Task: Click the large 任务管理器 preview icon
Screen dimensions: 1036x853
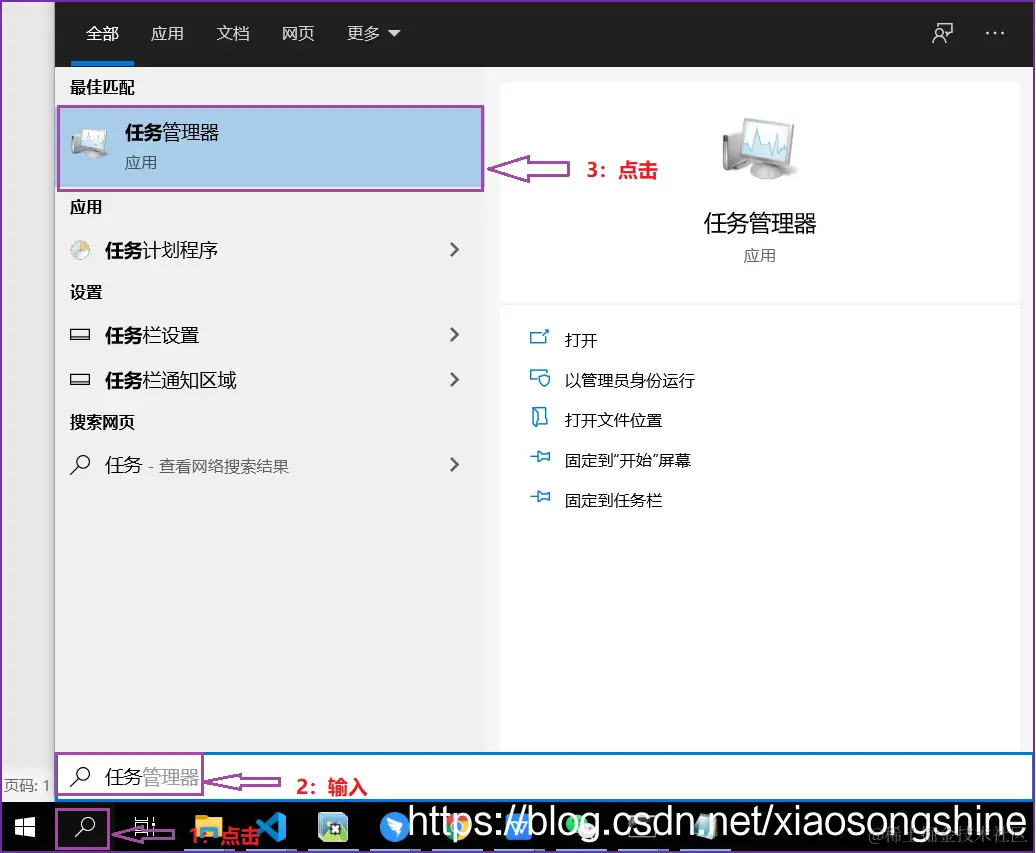Action: click(760, 149)
